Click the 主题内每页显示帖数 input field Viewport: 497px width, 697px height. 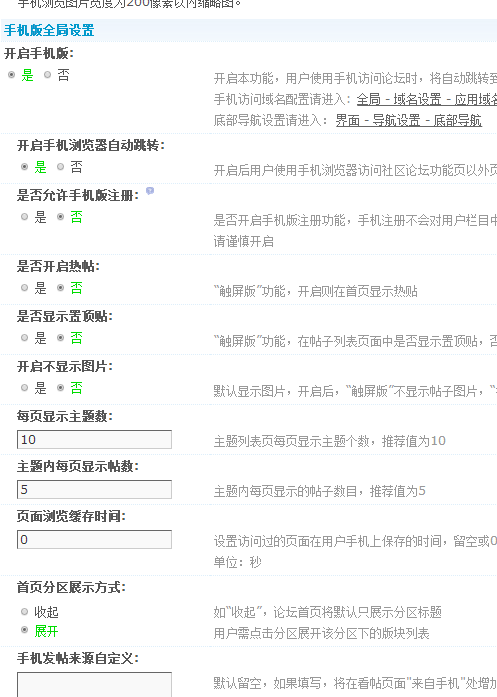click(x=94, y=489)
